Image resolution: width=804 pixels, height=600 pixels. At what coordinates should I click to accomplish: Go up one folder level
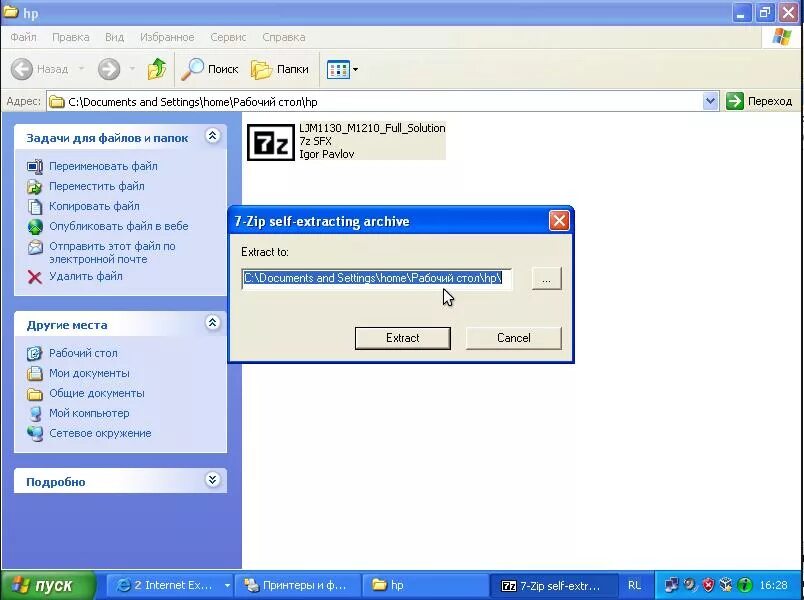coord(157,69)
